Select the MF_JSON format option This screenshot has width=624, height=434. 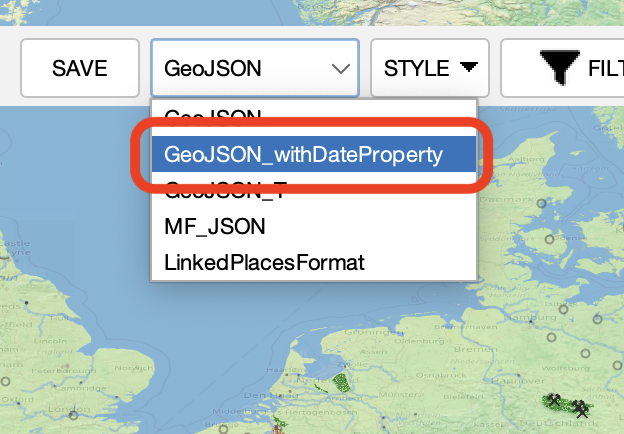tap(215, 226)
